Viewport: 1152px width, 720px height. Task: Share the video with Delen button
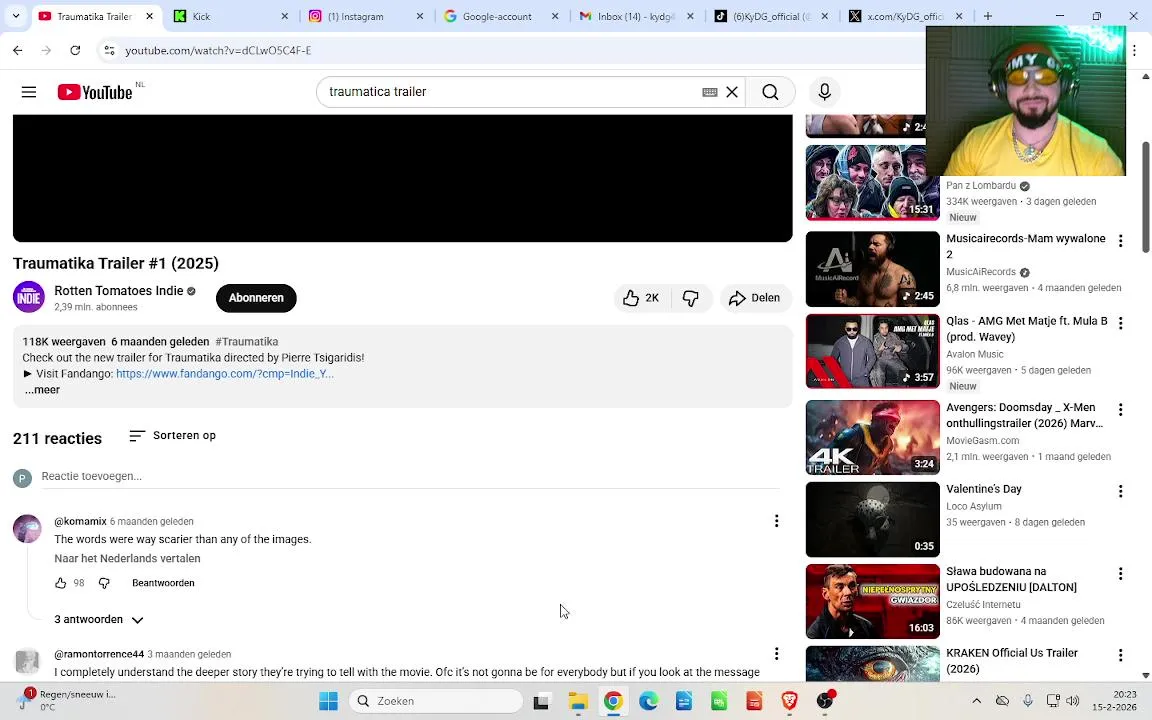click(x=755, y=298)
